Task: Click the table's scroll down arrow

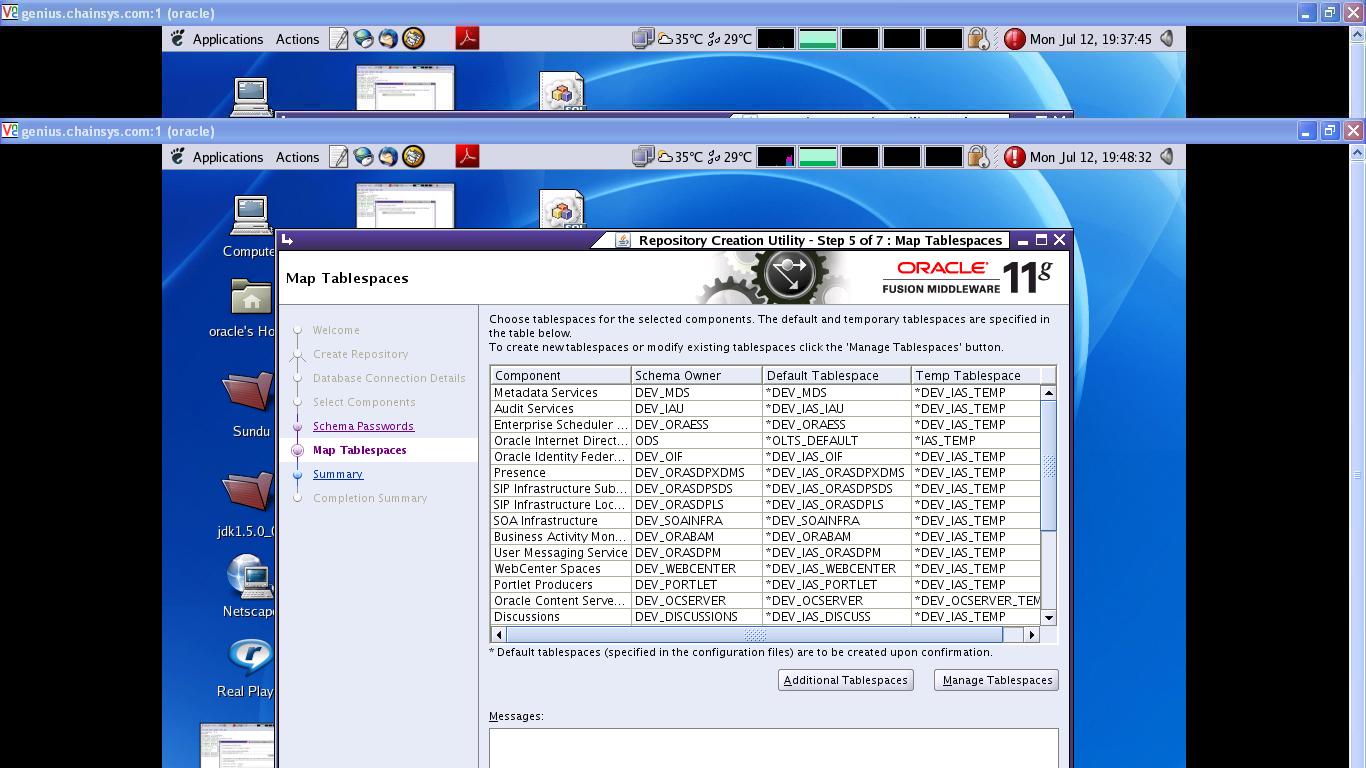Action: point(1049,618)
